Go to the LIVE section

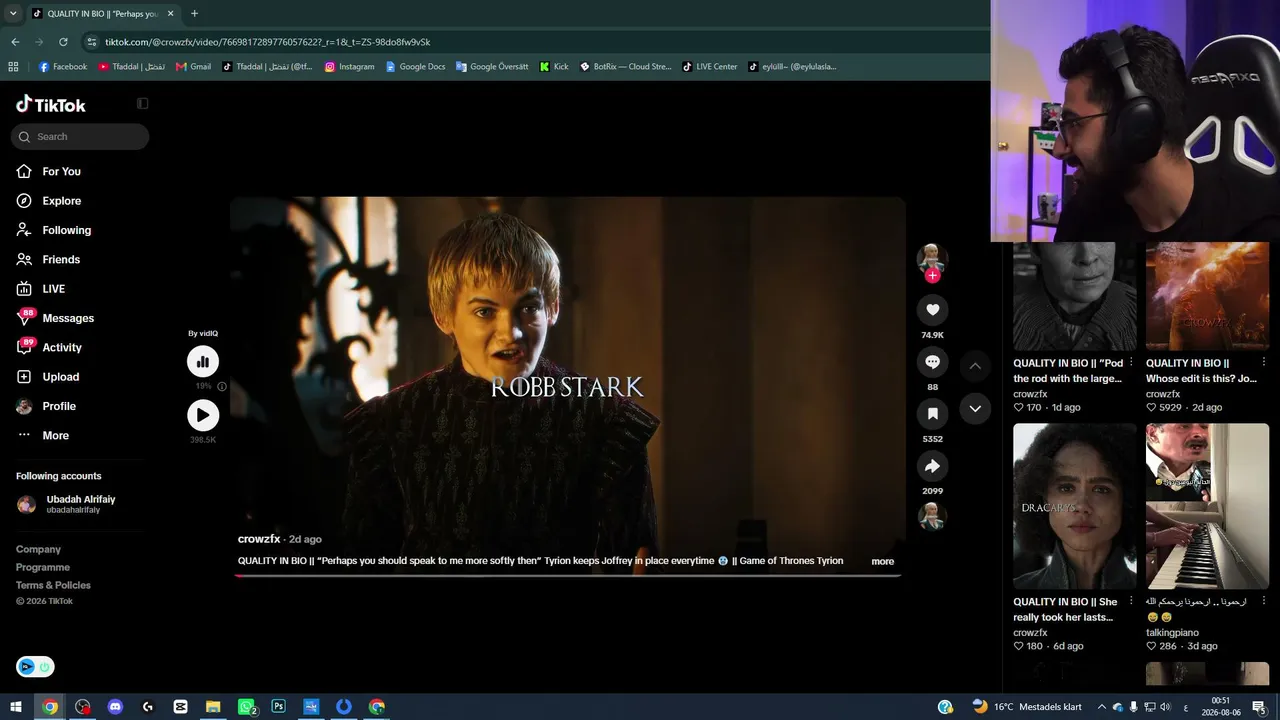(54, 289)
